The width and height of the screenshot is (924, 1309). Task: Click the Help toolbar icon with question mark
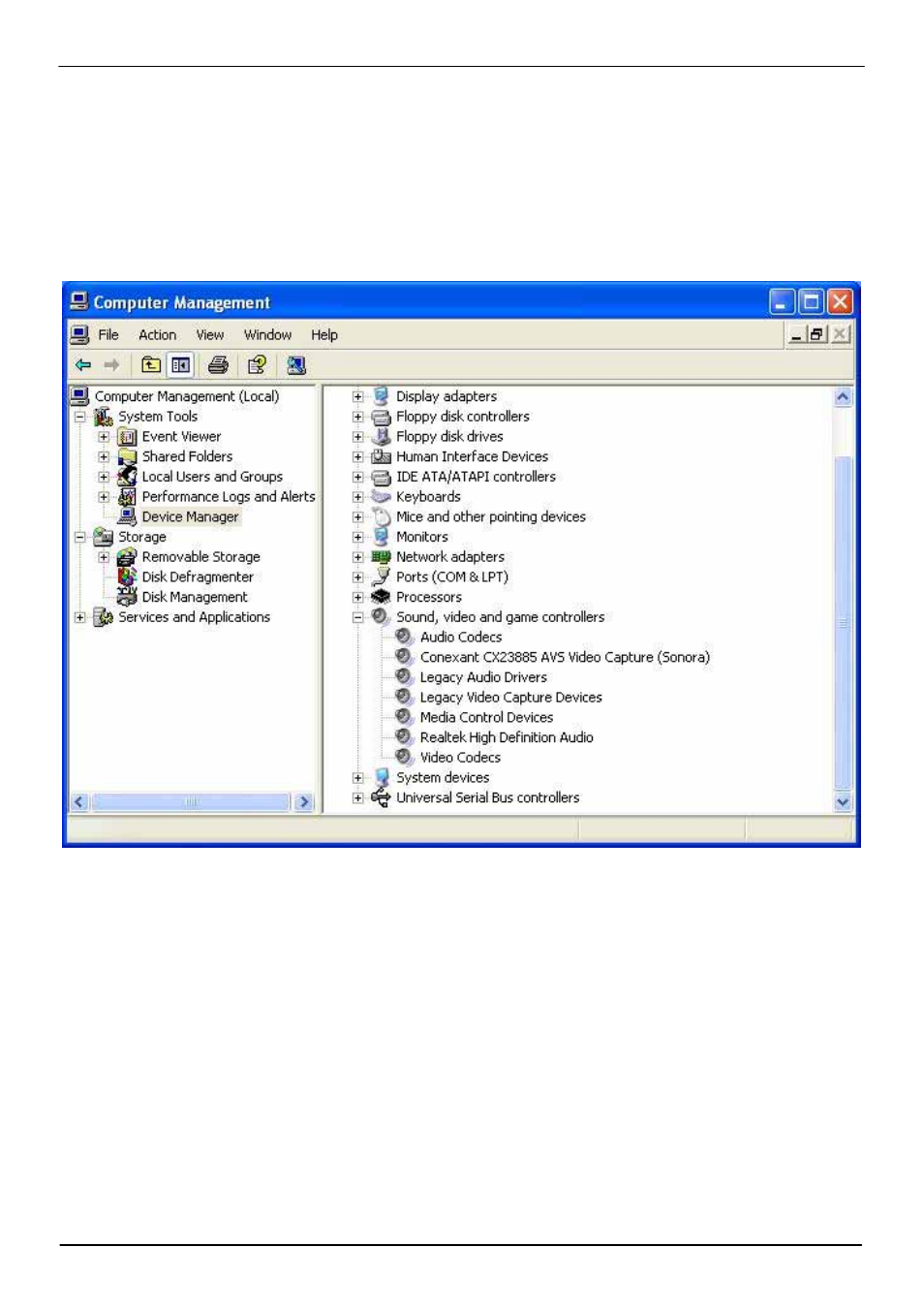pyautogui.click(x=257, y=365)
